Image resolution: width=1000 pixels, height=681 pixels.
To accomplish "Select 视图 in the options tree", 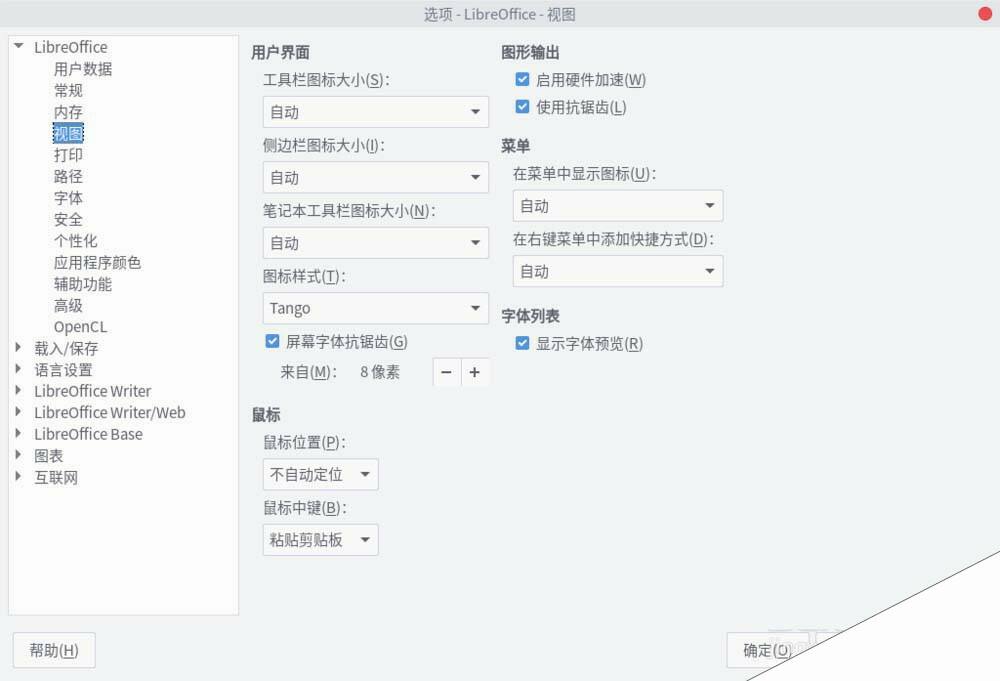I will [68, 133].
